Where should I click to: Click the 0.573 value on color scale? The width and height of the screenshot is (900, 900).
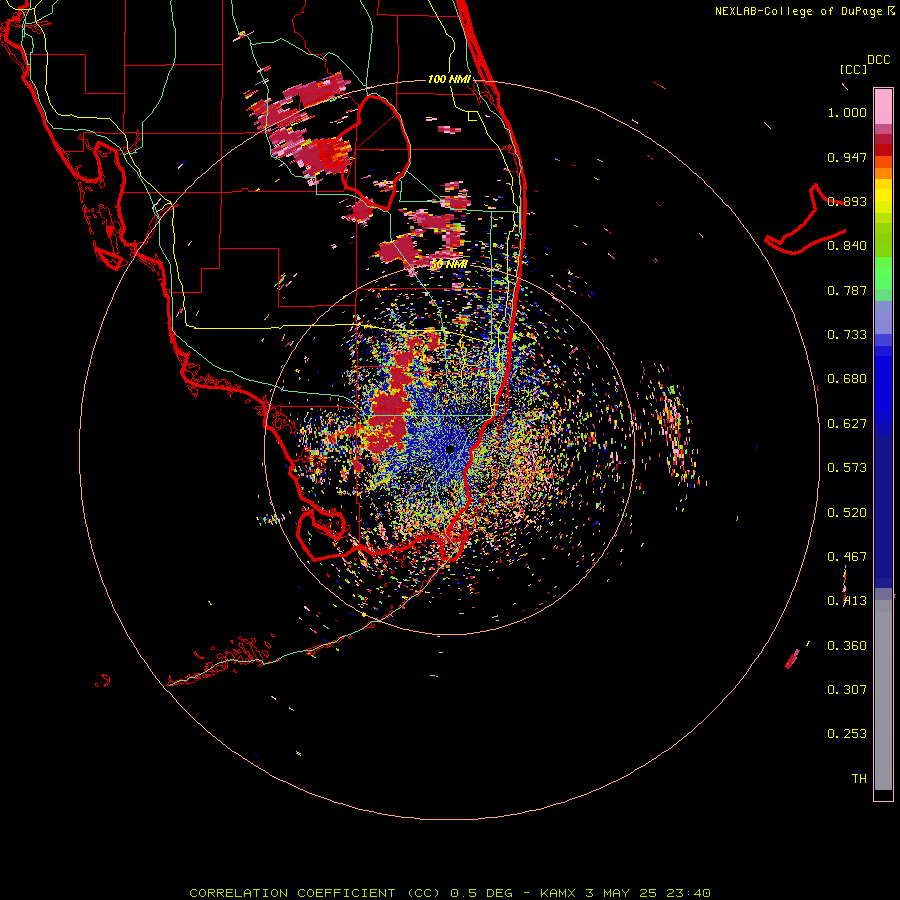pos(847,468)
